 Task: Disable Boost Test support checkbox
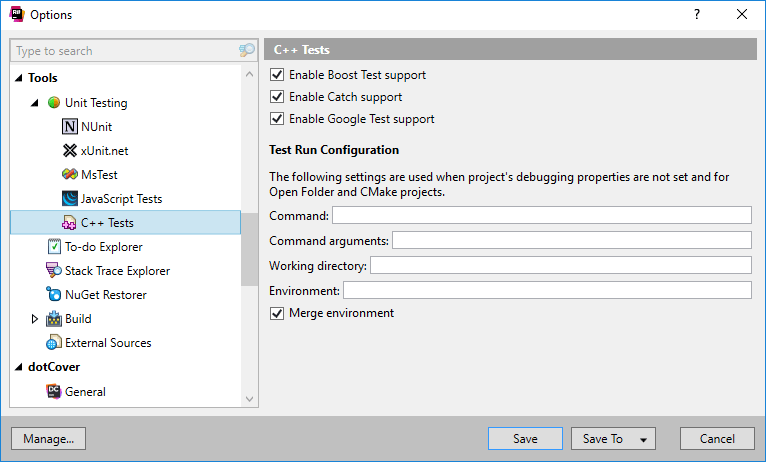pos(277,75)
